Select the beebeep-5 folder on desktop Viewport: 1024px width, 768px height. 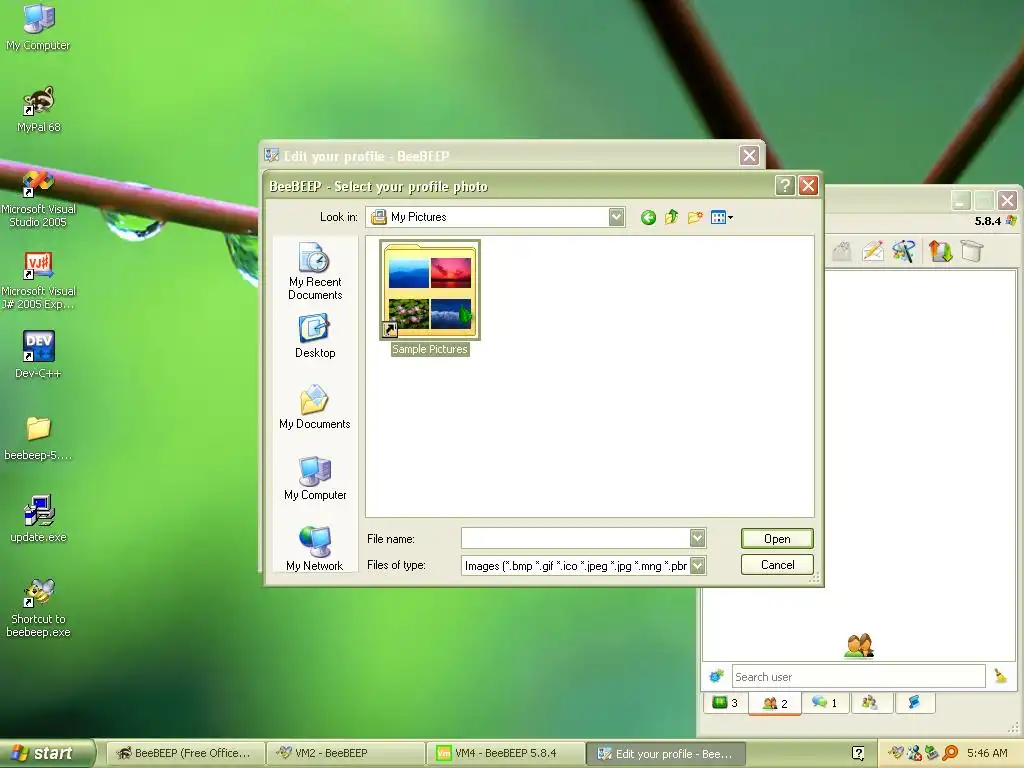click(39, 439)
